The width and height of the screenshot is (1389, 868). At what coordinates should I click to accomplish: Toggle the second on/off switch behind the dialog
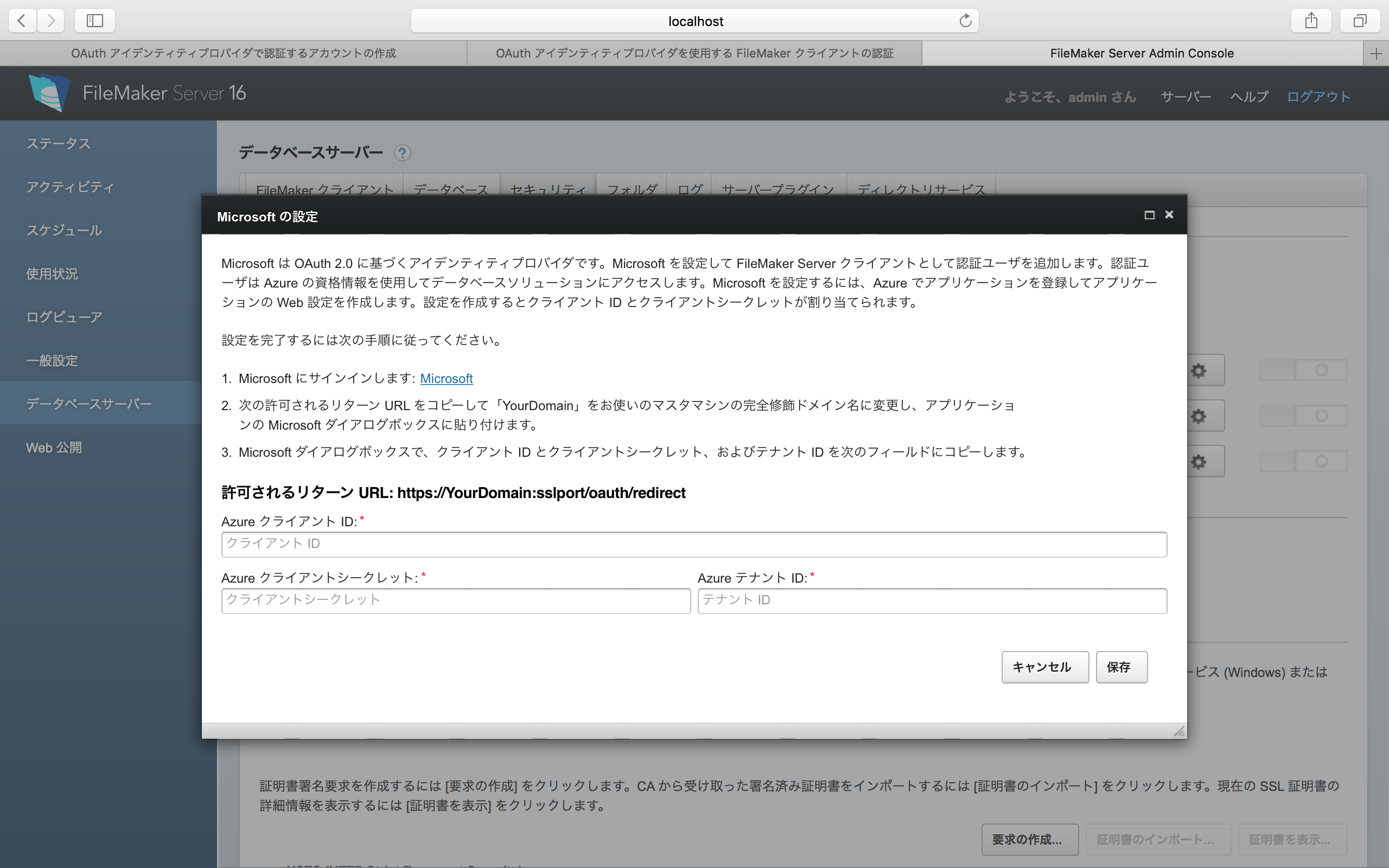1303,416
